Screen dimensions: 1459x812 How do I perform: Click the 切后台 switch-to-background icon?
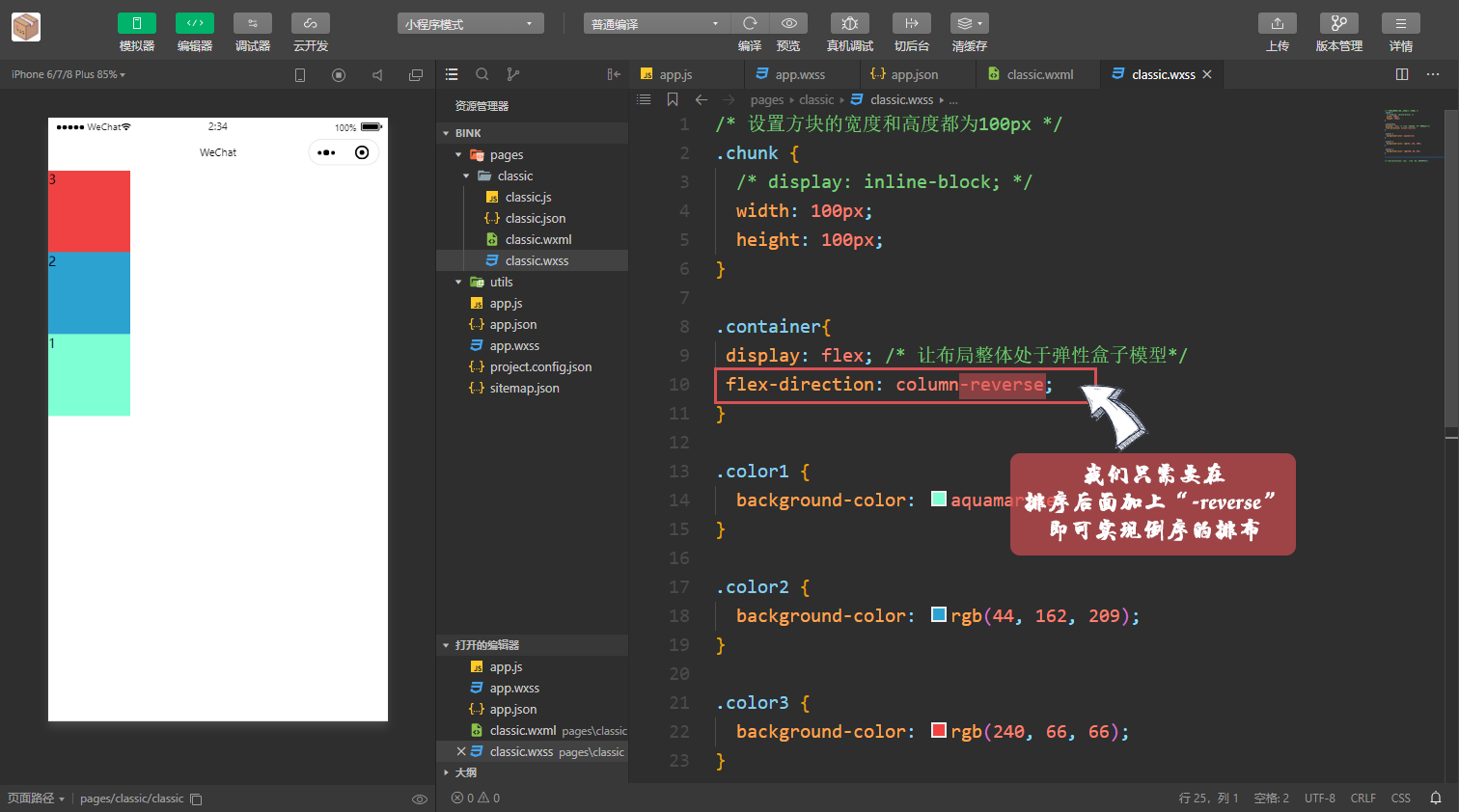click(911, 23)
